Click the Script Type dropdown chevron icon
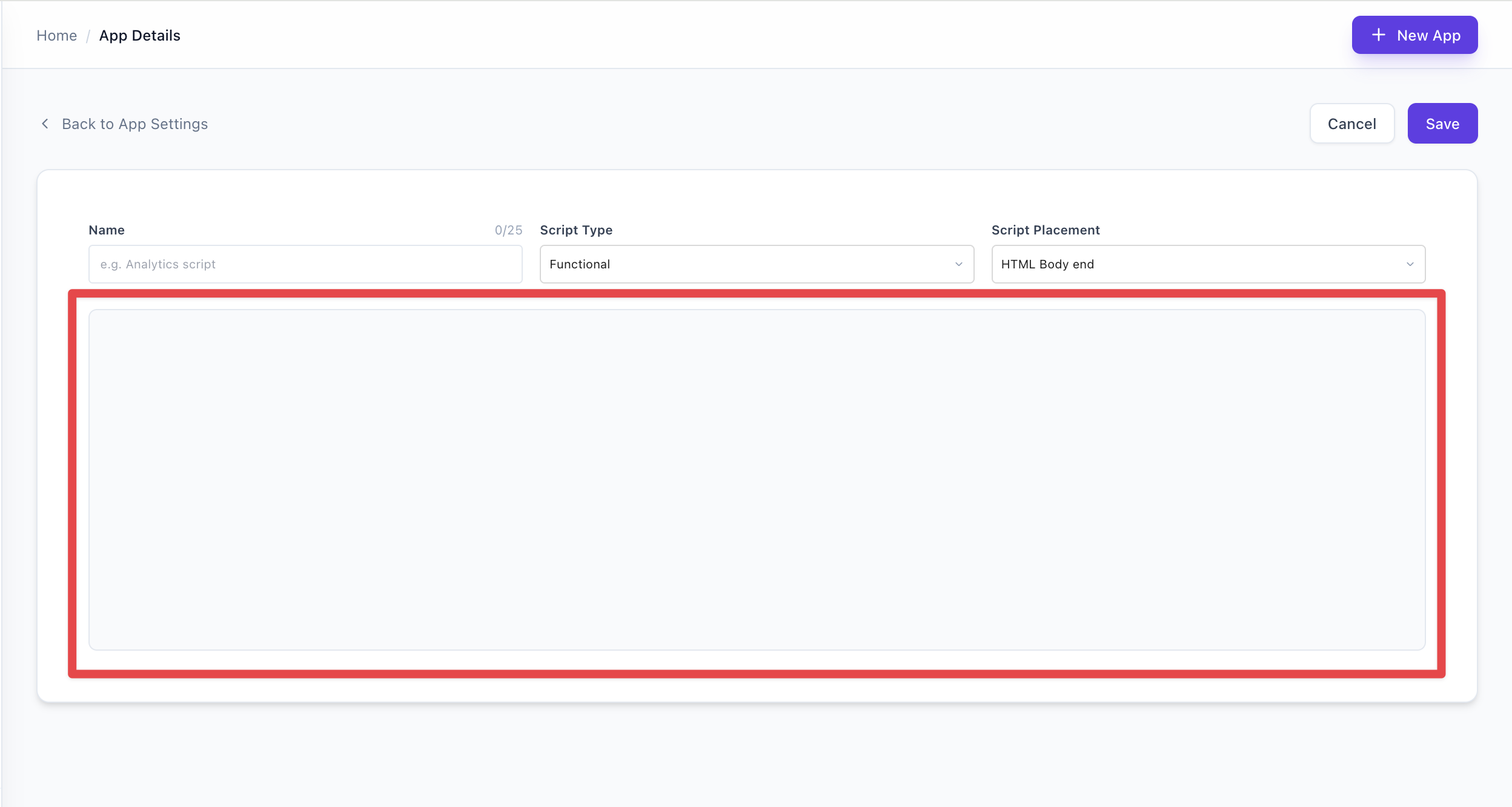The height and width of the screenshot is (807, 1512). 958,264
